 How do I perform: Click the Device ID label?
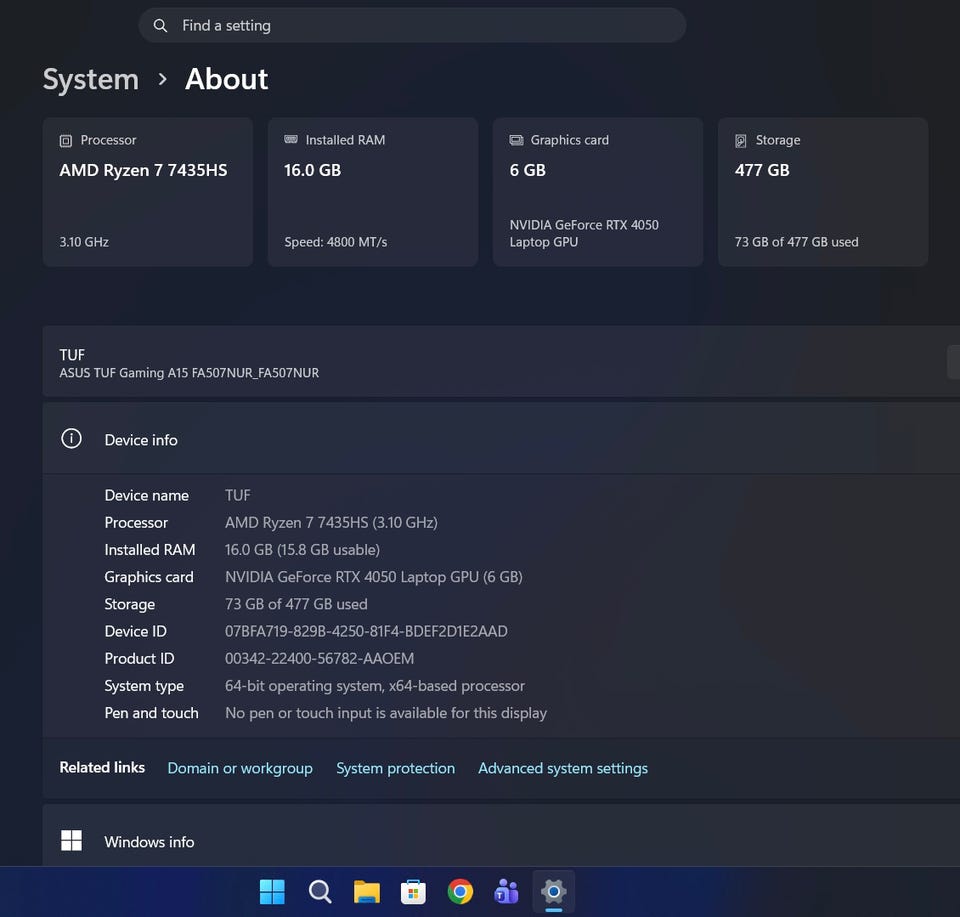pyautogui.click(x=135, y=631)
